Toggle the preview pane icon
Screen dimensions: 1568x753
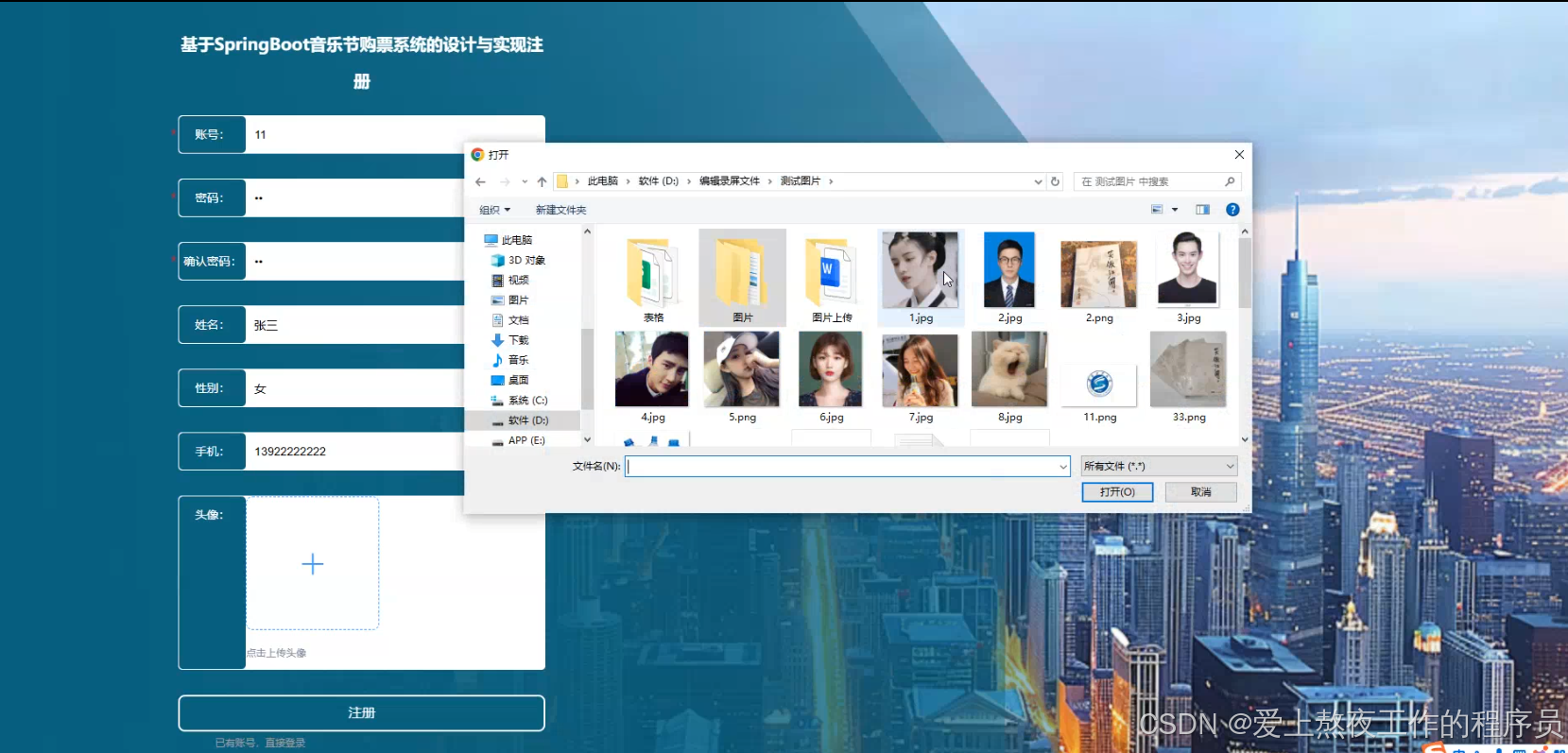point(1202,210)
